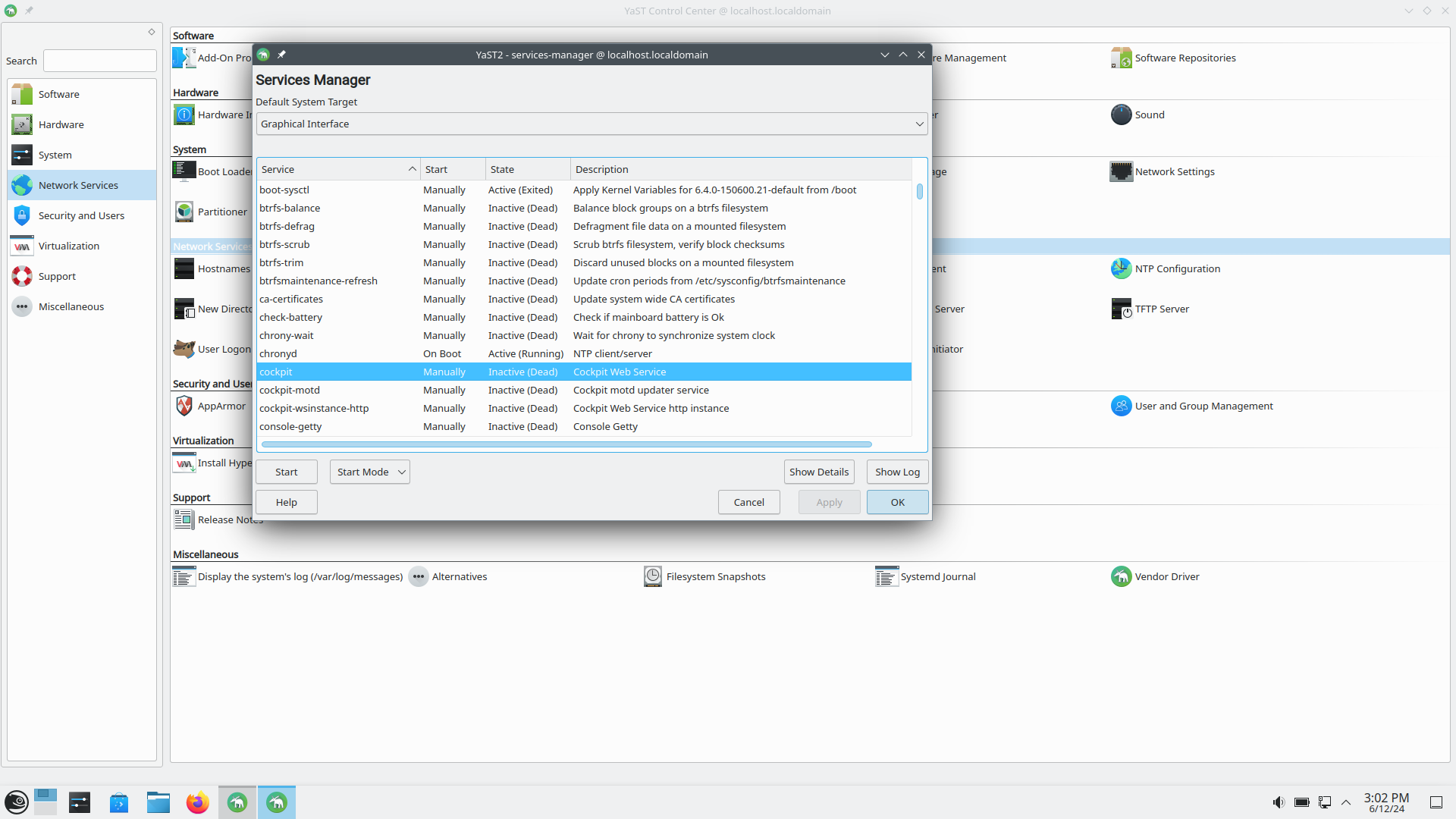
Task: Launch Firefox from the taskbar
Action: click(198, 802)
